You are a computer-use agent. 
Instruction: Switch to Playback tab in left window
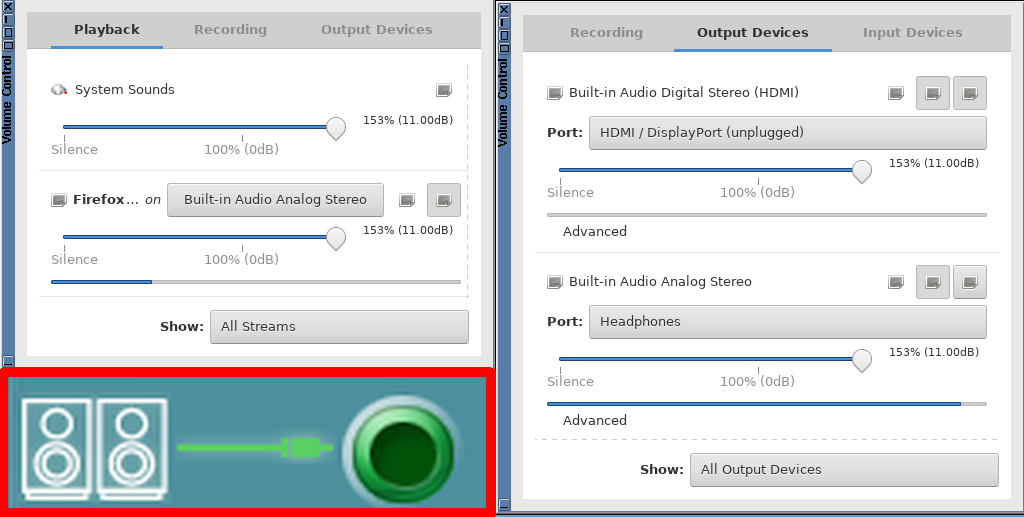(106, 30)
